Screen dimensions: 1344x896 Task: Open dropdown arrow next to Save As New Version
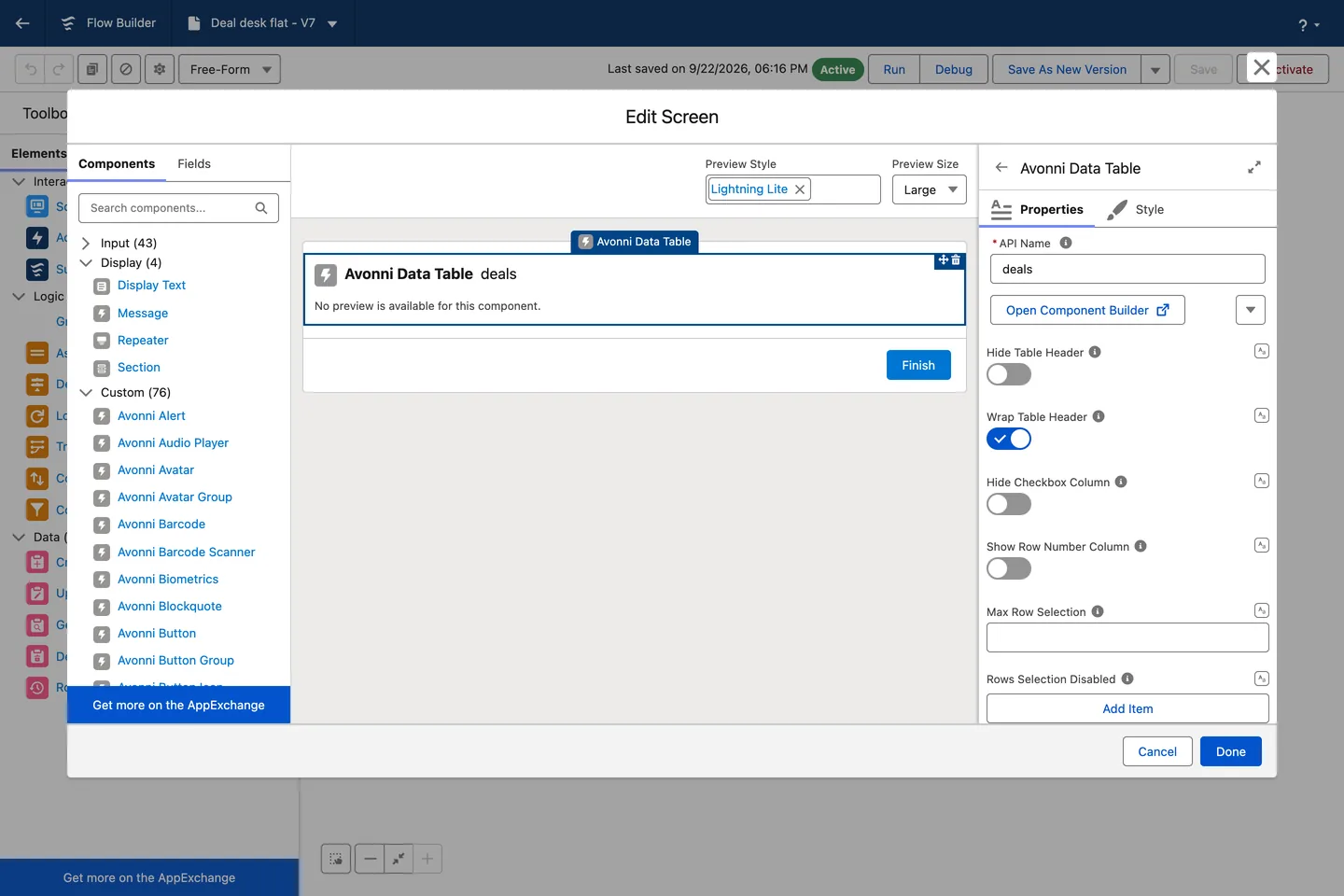pyautogui.click(x=1155, y=69)
